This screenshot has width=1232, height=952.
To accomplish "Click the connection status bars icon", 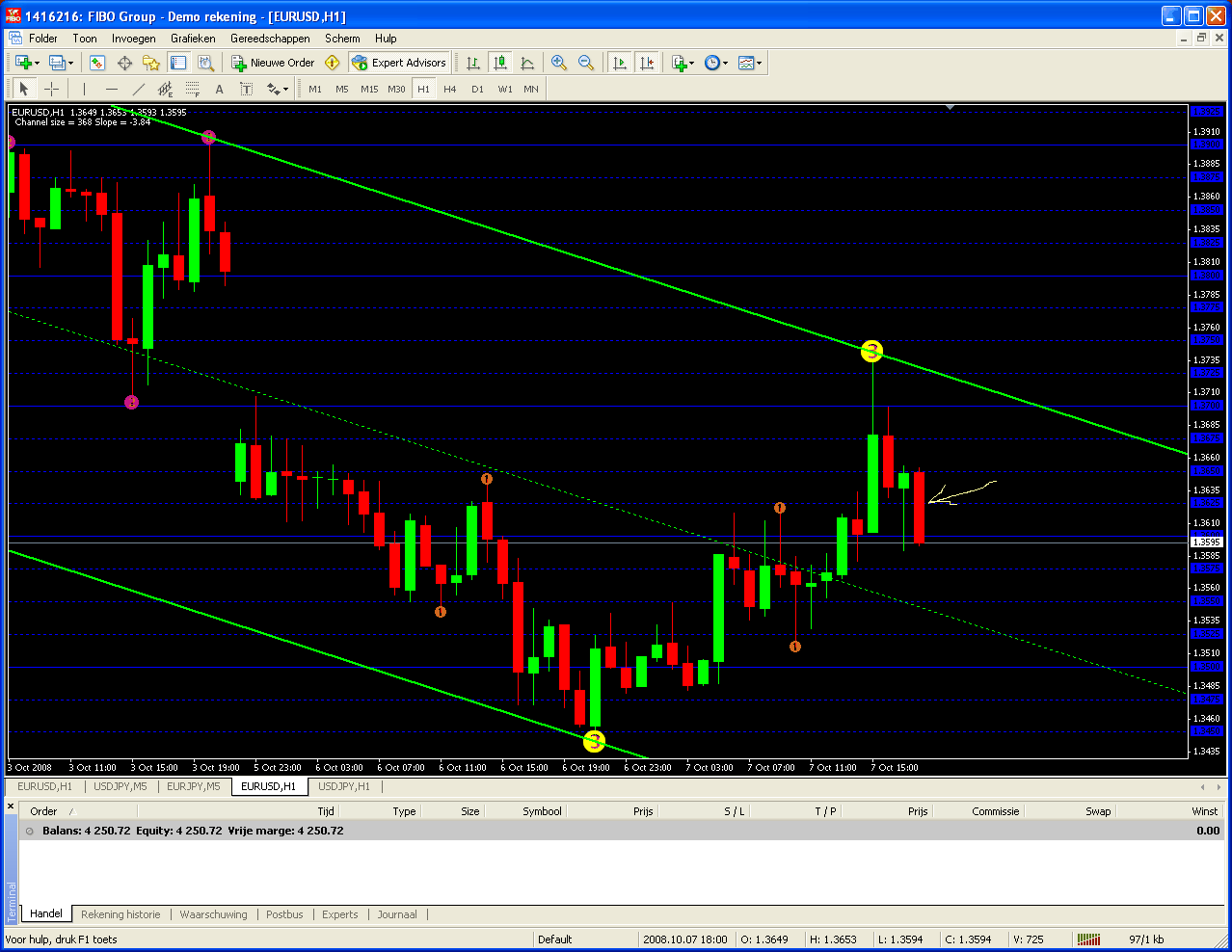I will [x=1089, y=939].
